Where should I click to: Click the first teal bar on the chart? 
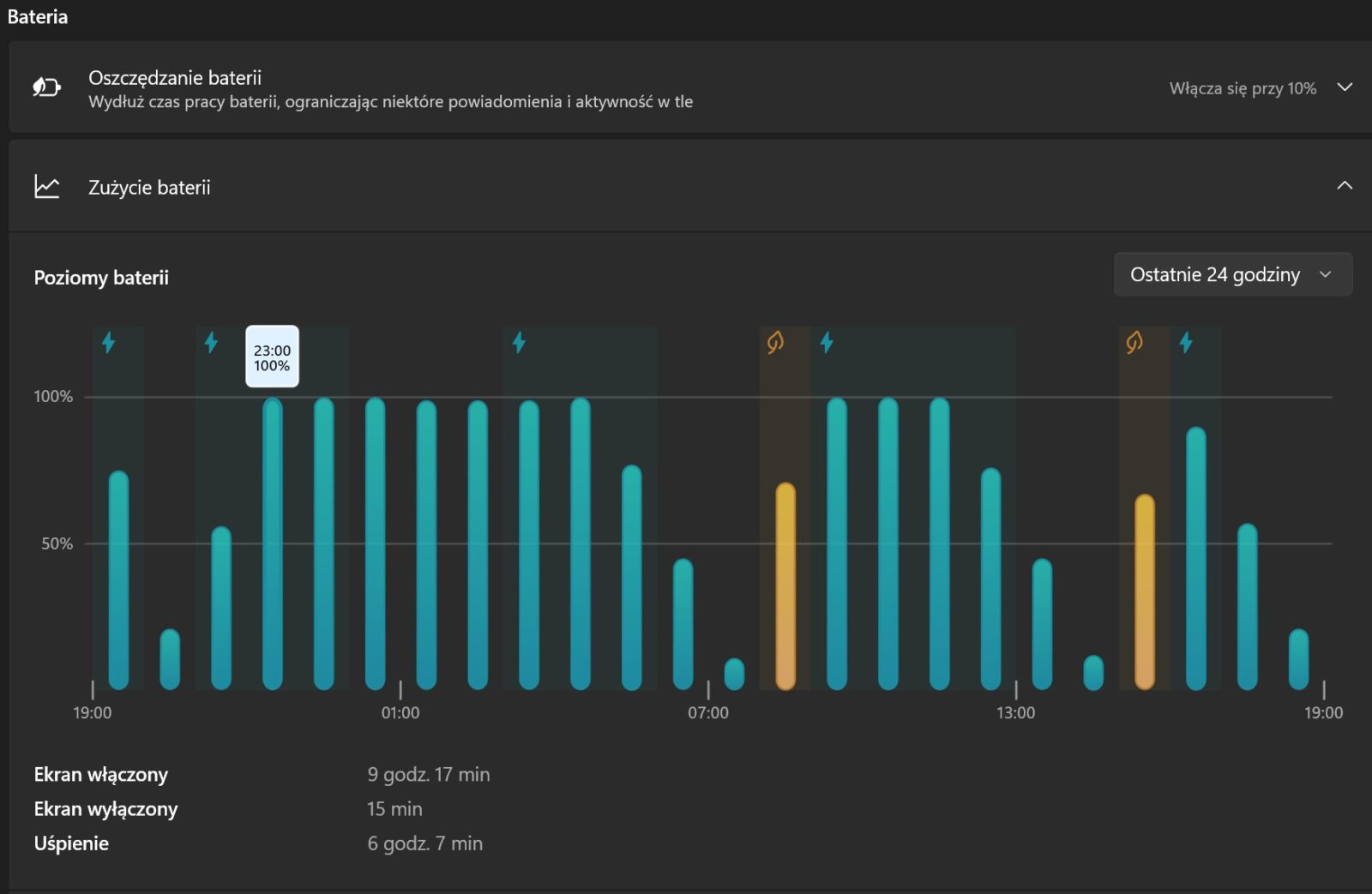tap(118, 580)
